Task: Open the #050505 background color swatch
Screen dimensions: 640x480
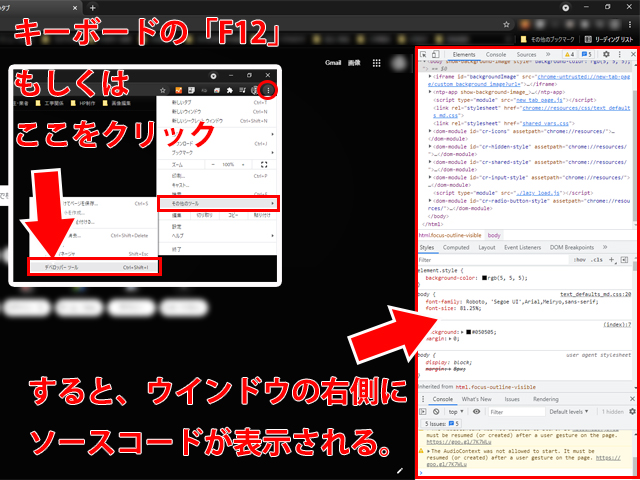Action: click(469, 332)
